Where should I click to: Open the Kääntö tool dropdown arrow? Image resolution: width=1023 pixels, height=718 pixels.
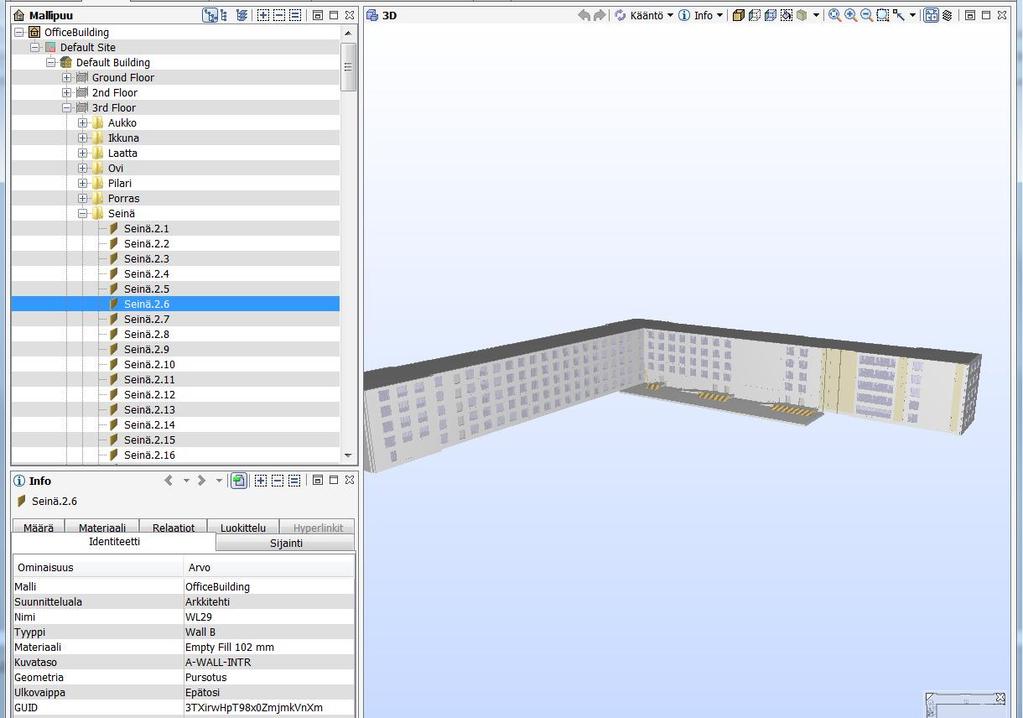pos(670,15)
